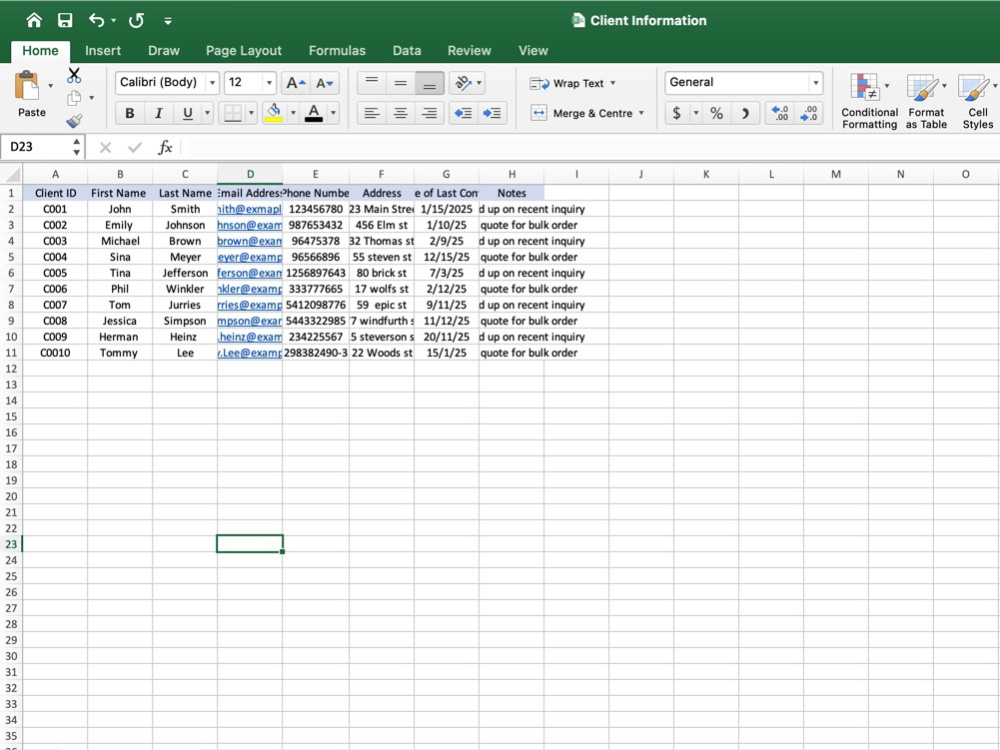Open Conditional Formatting
Screen dimensions: 1000x750
click(869, 101)
